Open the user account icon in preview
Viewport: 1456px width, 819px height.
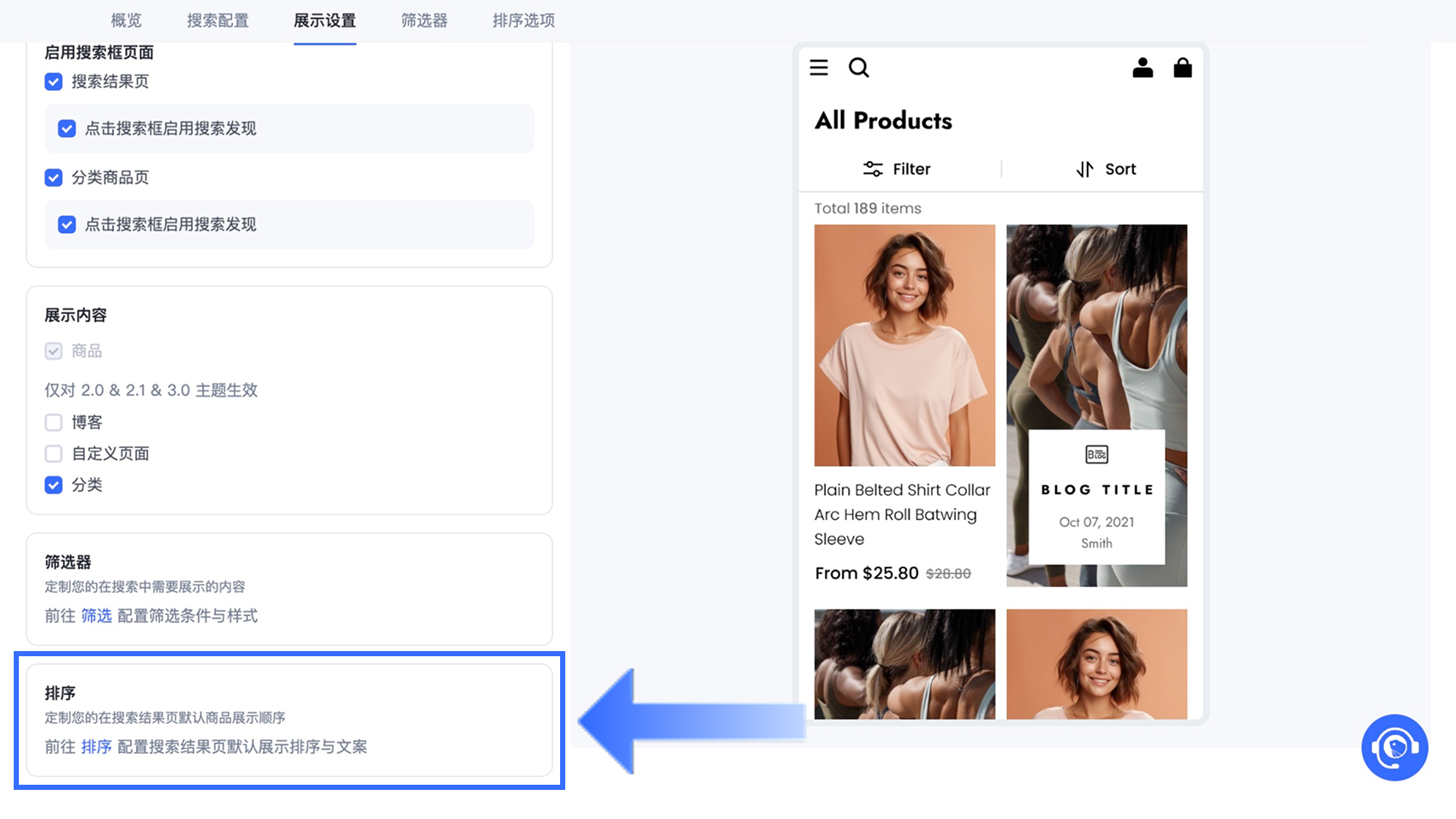(x=1143, y=68)
